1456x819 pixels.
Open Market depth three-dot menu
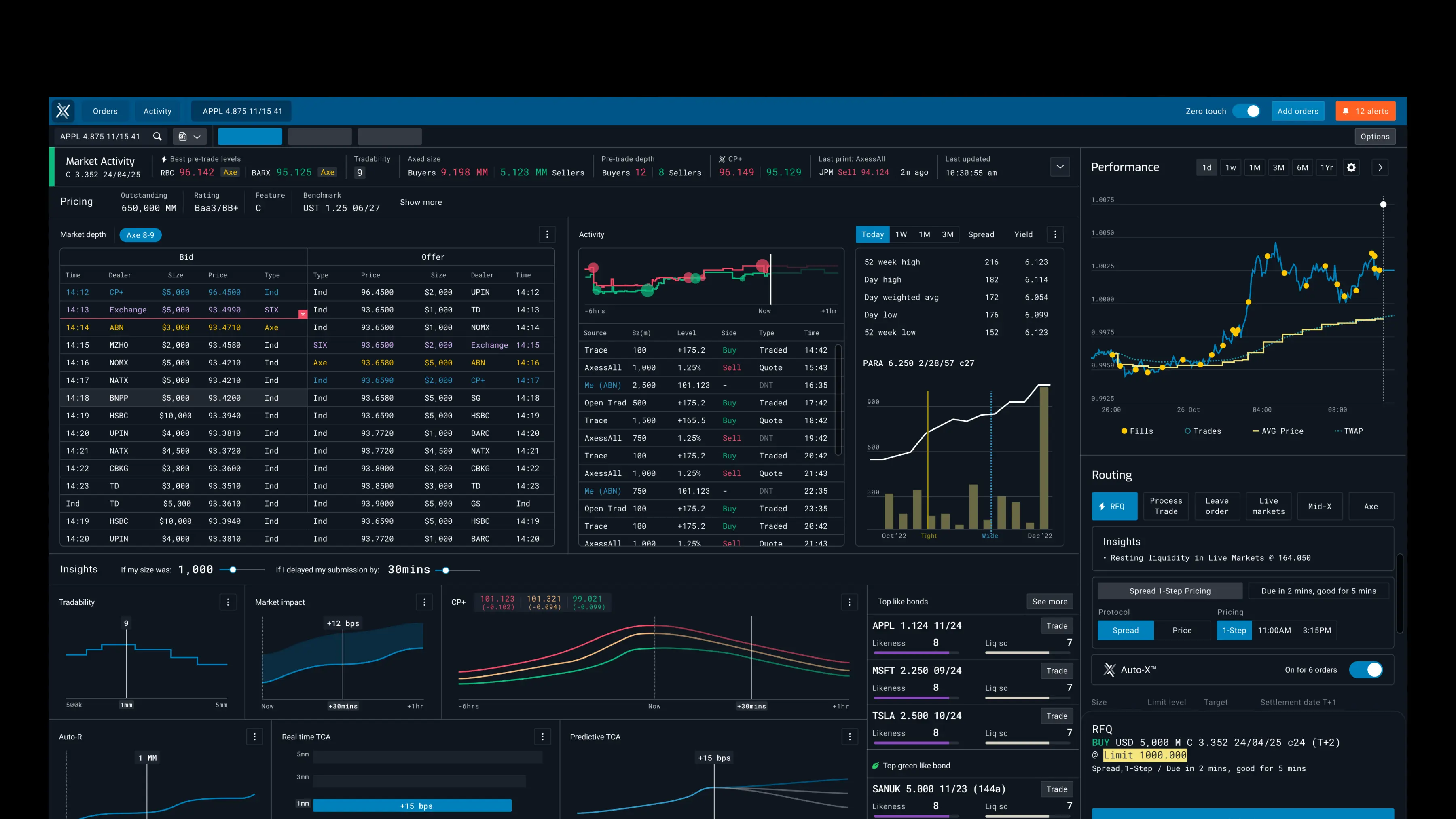point(546,234)
